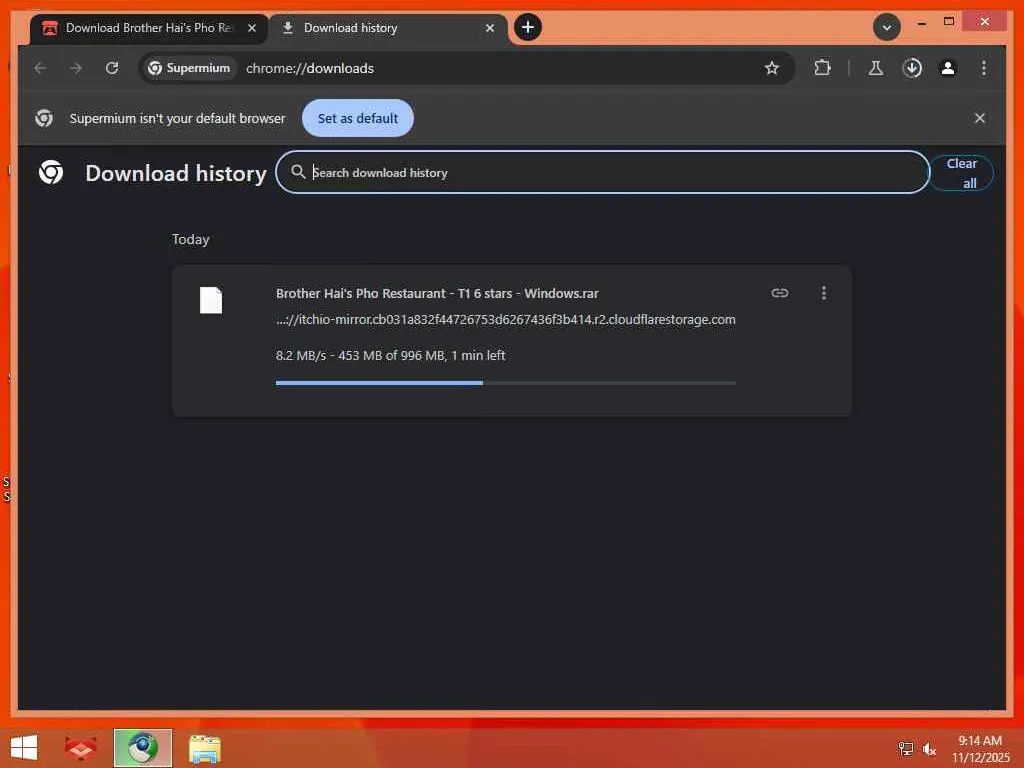Click the Supermium site info chip
Image resolution: width=1024 pixels, height=768 pixels.
pos(189,68)
